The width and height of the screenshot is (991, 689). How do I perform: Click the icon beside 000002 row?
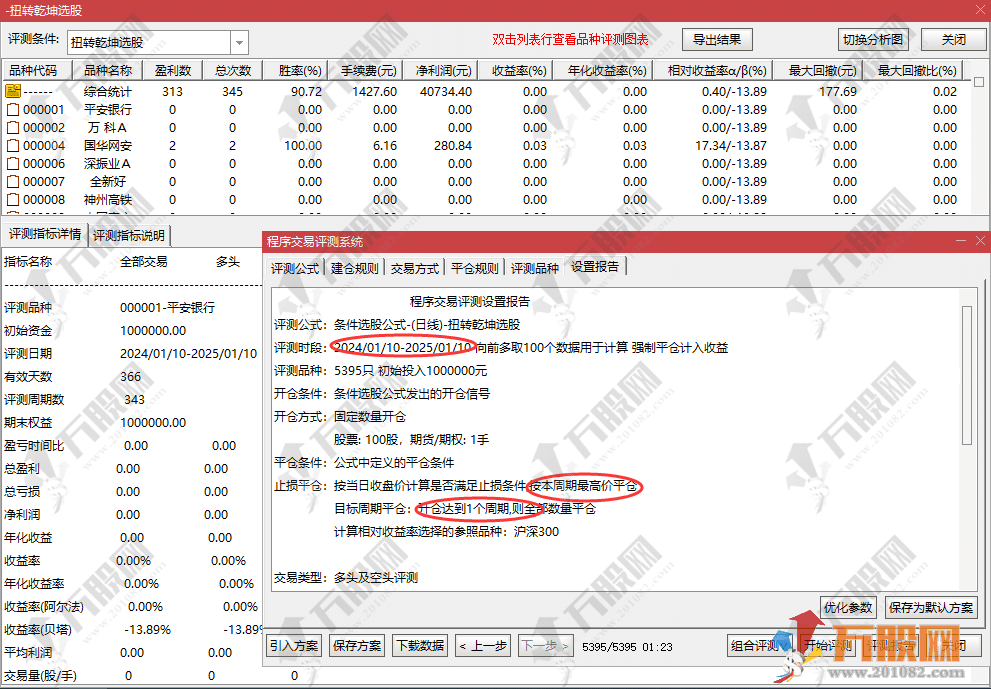(x=13, y=128)
